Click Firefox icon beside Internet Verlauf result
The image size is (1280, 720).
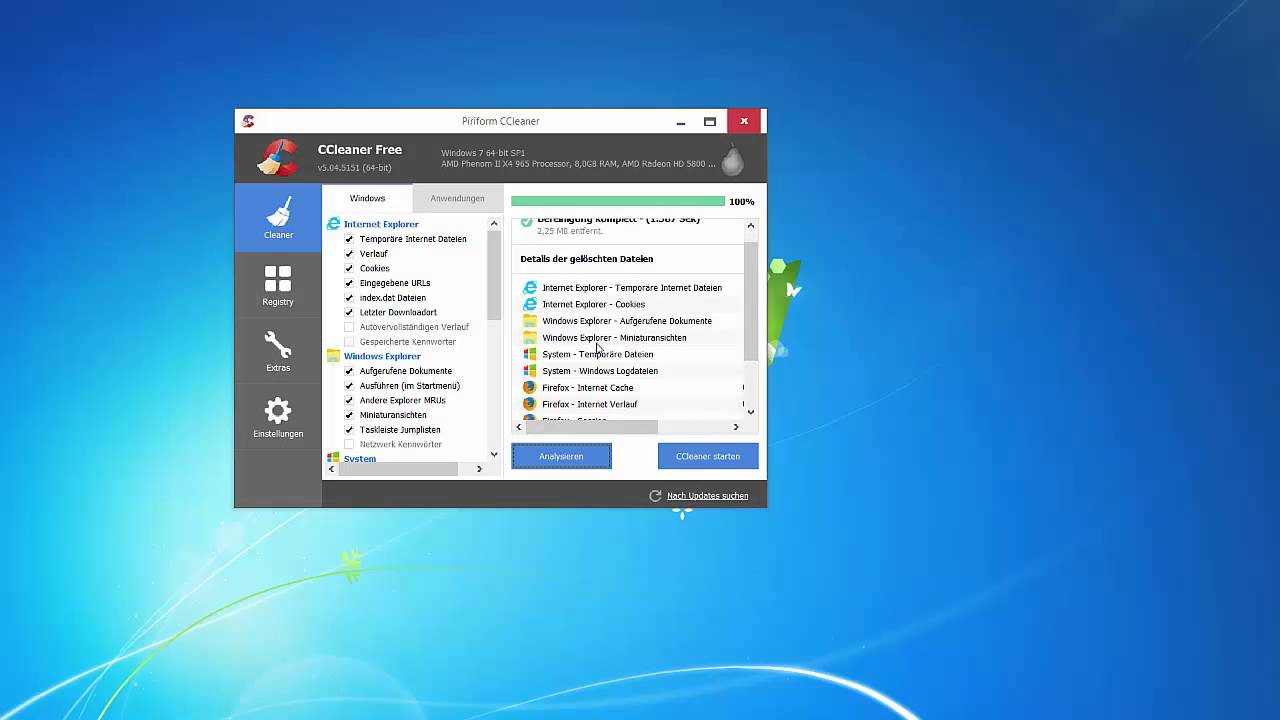pyautogui.click(x=530, y=404)
